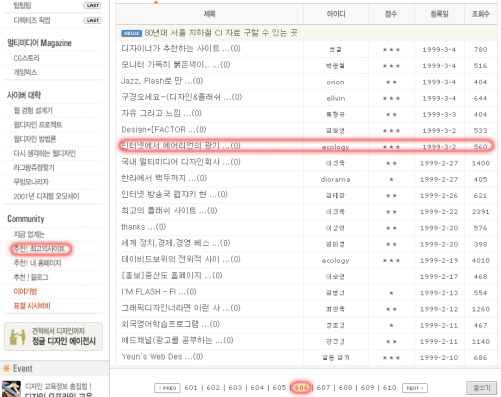The image size is (501, 397).
Task: Open sidebar item 웹디자인 프로젝트
Action: (x=38, y=125)
